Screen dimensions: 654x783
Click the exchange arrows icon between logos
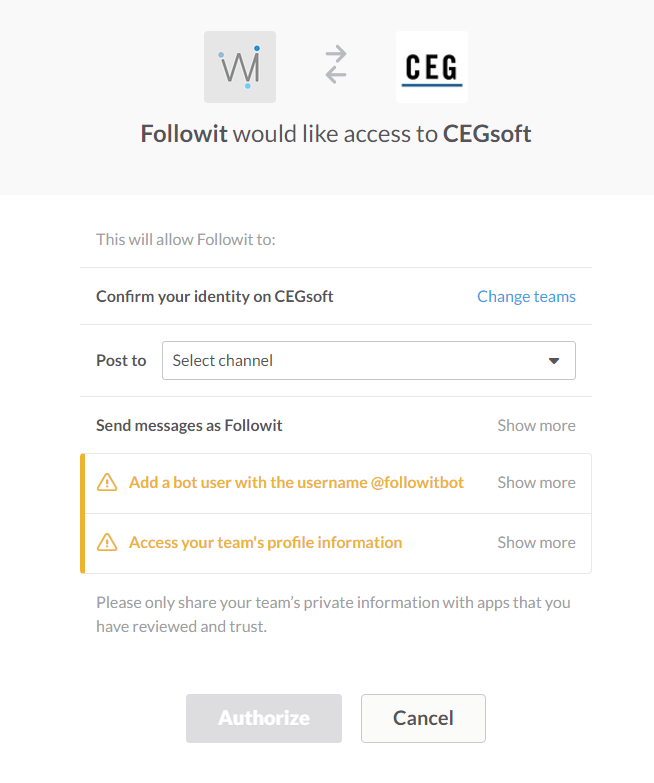[x=336, y=65]
